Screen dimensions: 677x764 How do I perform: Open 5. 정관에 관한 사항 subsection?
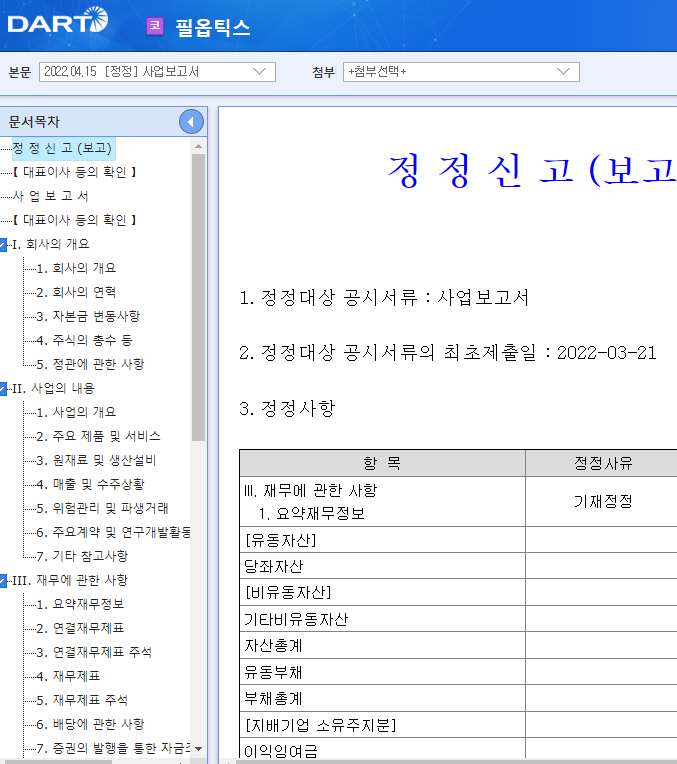click(x=90, y=364)
